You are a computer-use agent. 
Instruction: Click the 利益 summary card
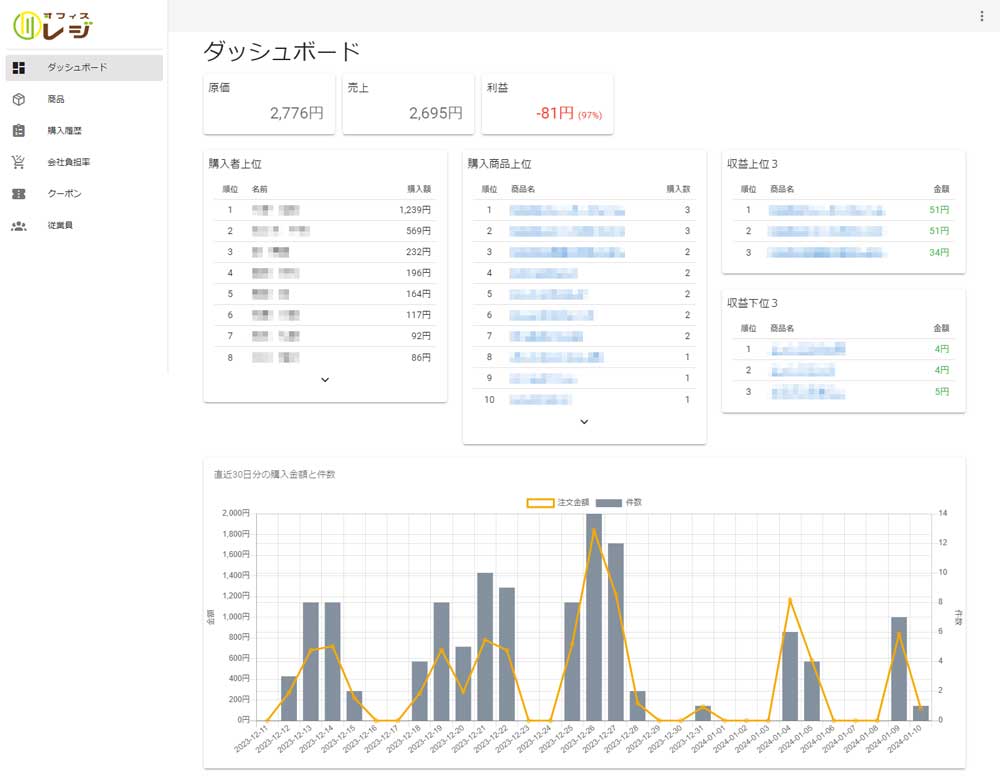click(x=547, y=104)
